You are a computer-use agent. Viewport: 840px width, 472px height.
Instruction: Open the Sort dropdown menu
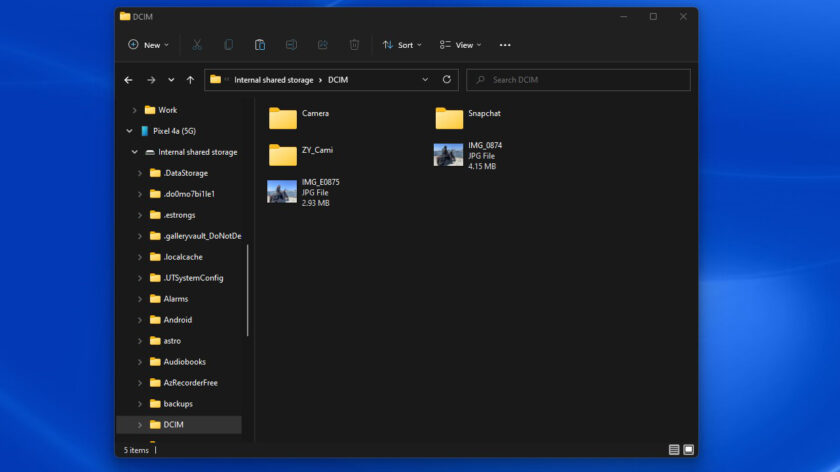(x=402, y=45)
